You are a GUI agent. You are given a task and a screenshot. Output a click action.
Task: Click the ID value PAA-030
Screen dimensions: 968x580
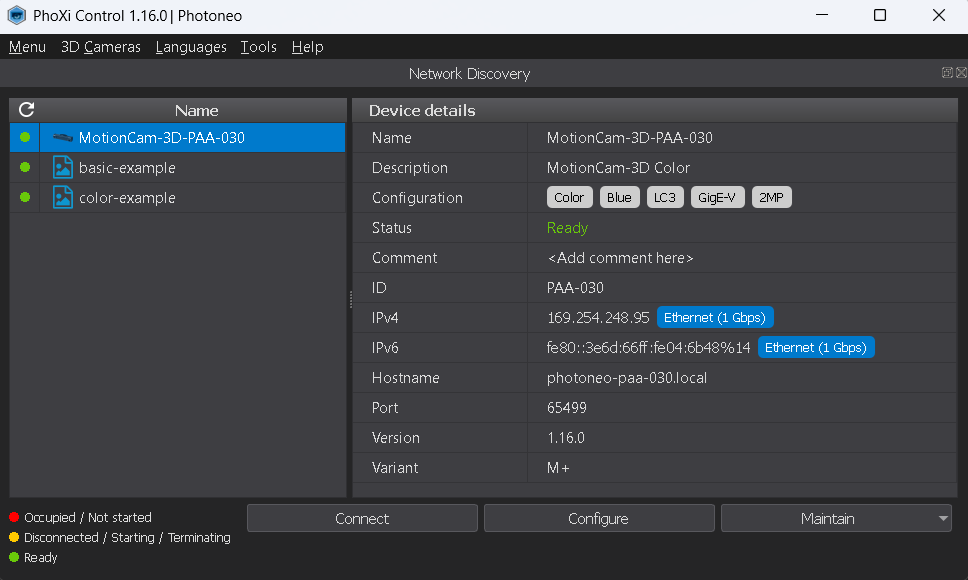575,288
